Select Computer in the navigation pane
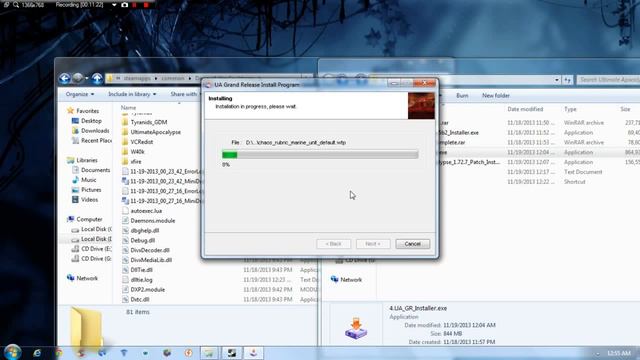The image size is (640, 360). 85,219
